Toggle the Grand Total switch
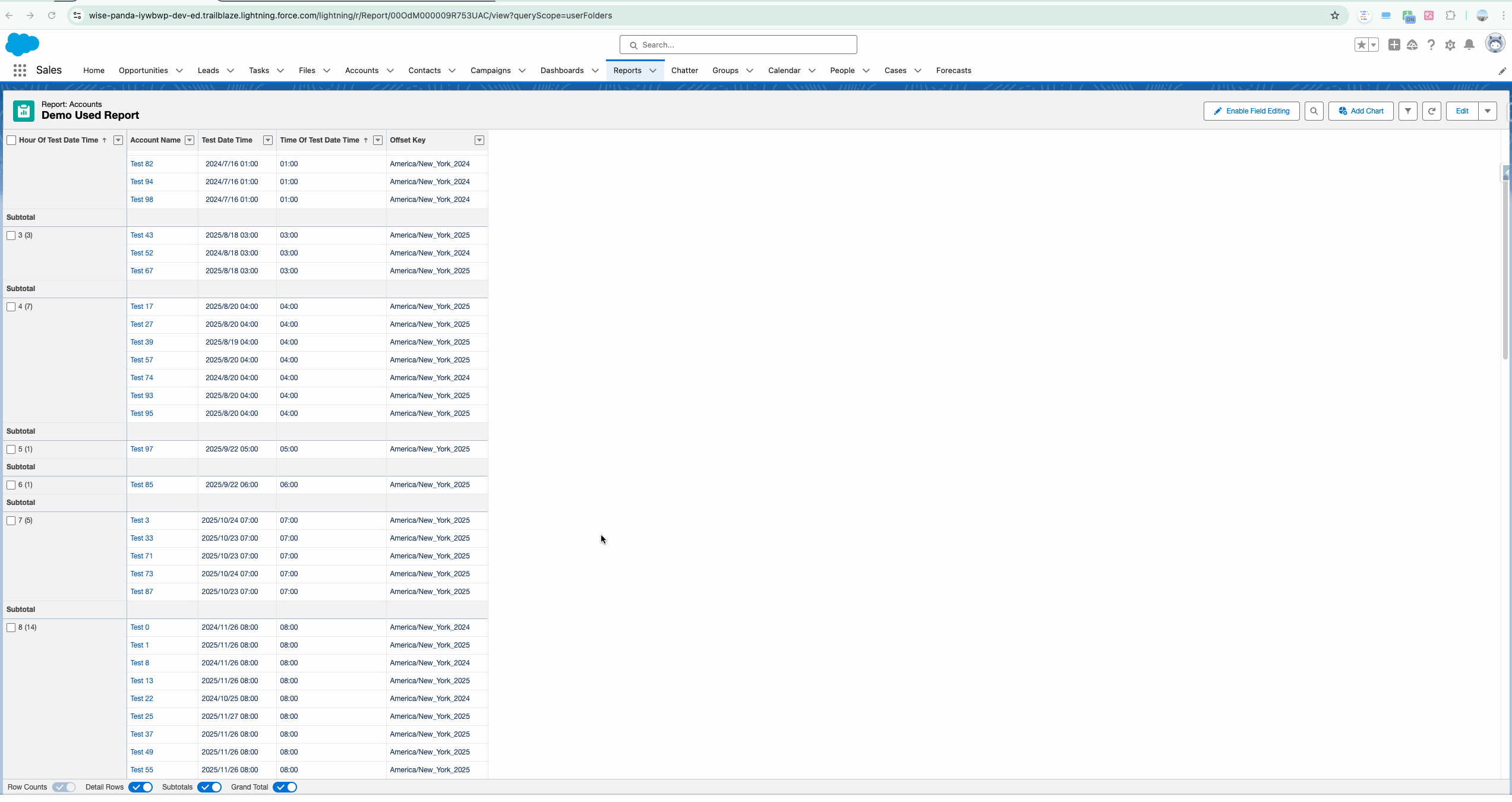The image size is (1512, 802). pyautogui.click(x=286, y=787)
